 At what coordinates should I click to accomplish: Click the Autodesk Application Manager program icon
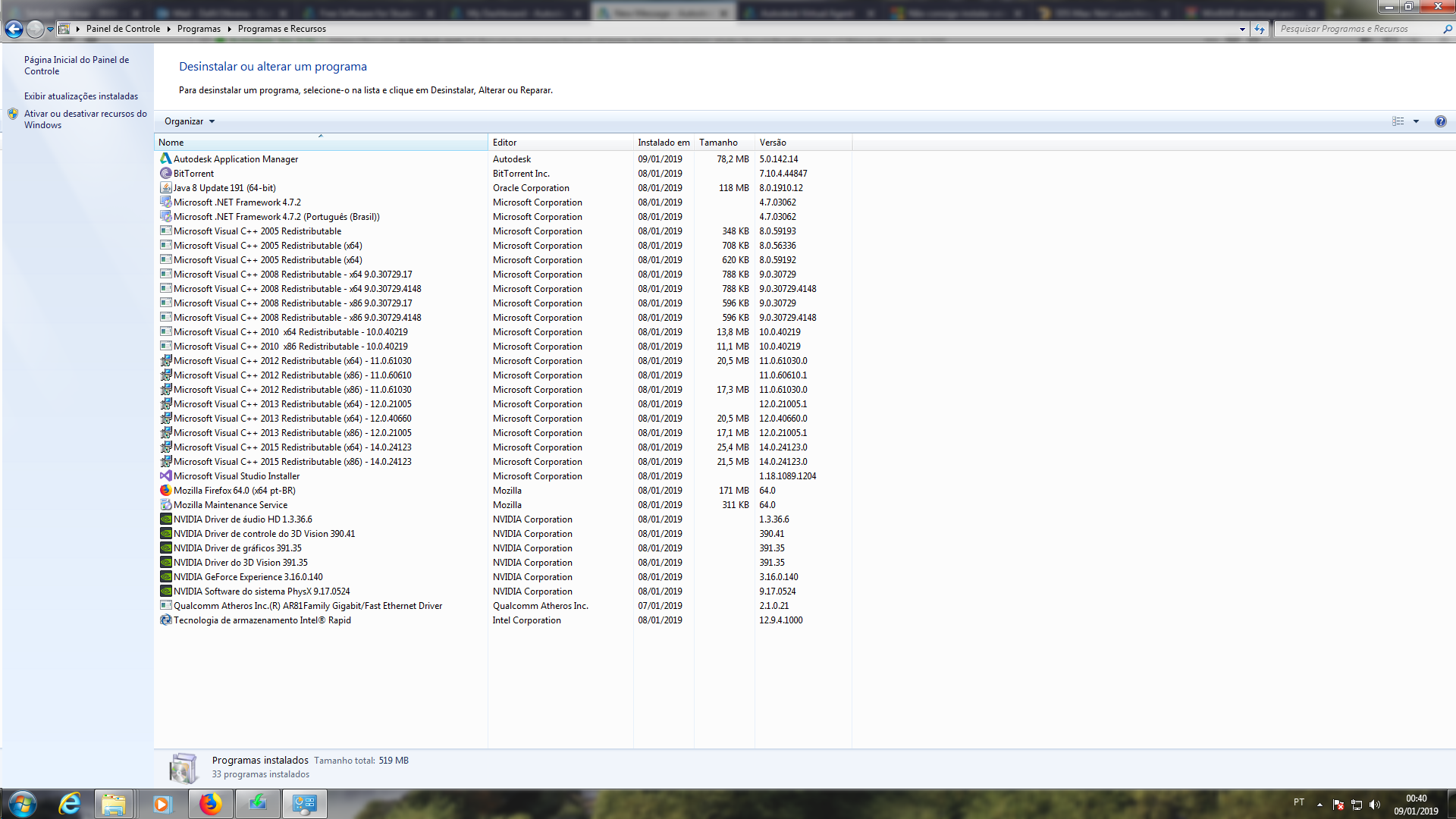165,158
